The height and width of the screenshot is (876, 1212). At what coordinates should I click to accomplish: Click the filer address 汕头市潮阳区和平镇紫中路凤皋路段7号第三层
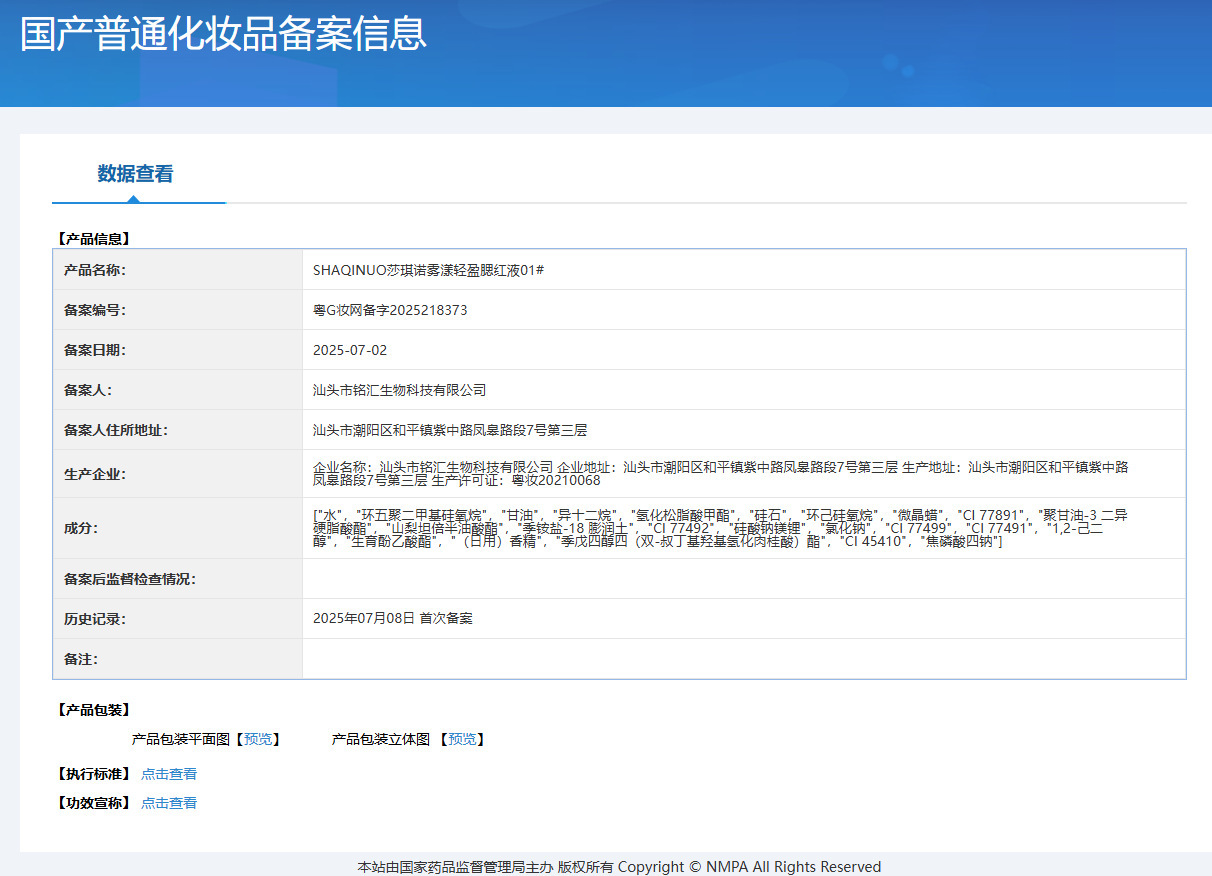click(x=450, y=430)
